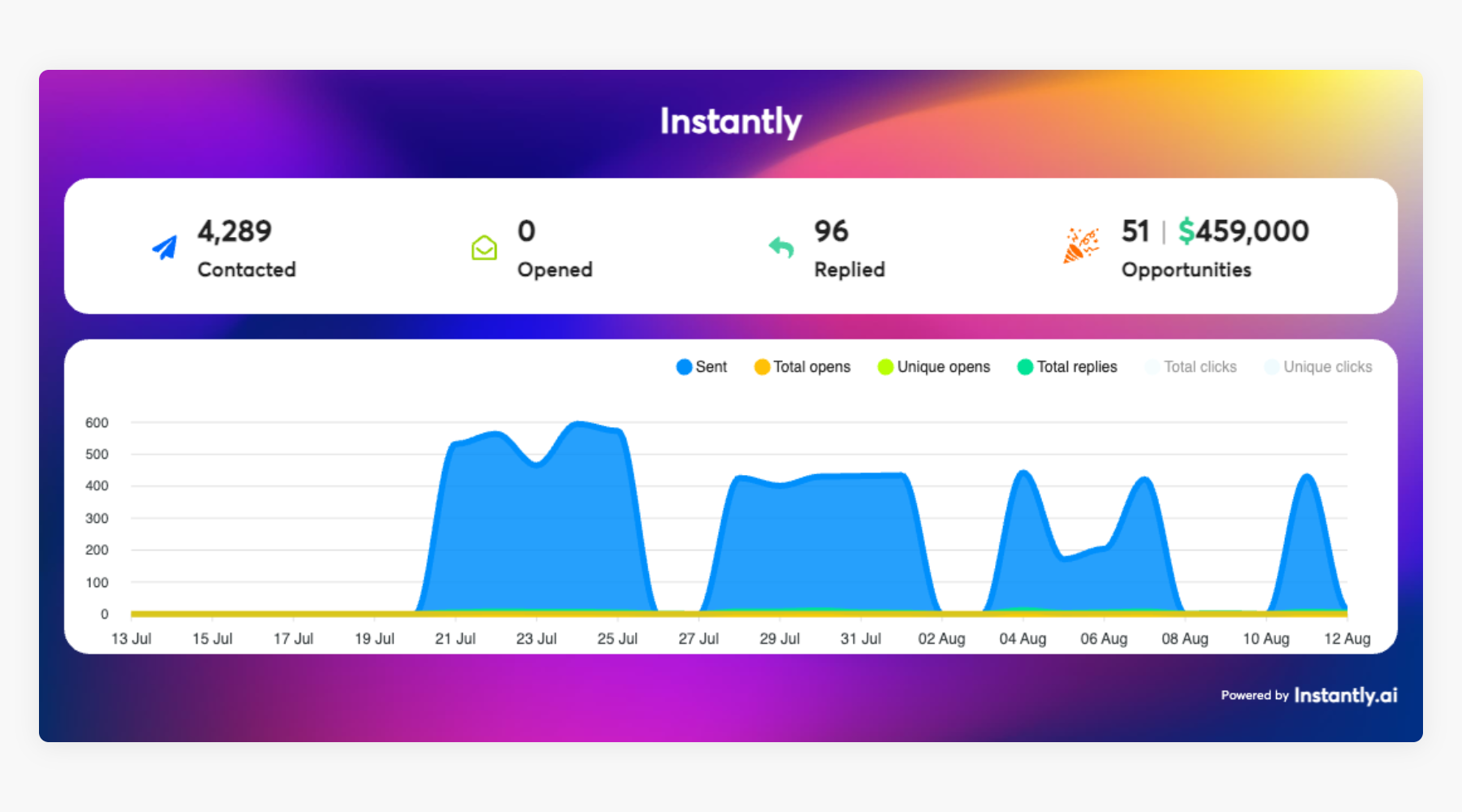Image resolution: width=1462 pixels, height=812 pixels.
Task: Click the 12 Aug axis label
Action: pyautogui.click(x=1347, y=639)
